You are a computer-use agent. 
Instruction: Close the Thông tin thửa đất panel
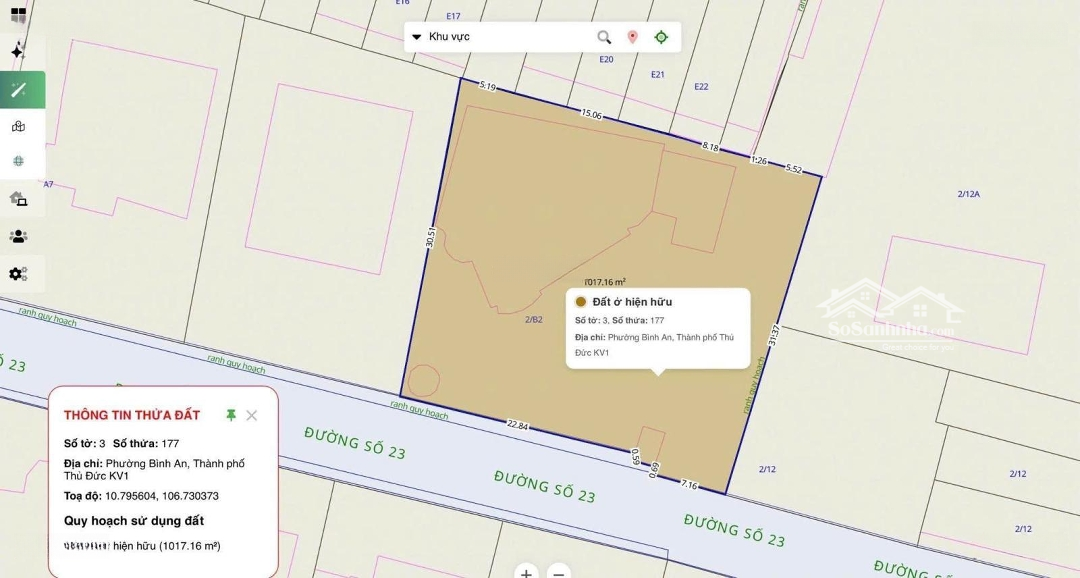[252, 415]
